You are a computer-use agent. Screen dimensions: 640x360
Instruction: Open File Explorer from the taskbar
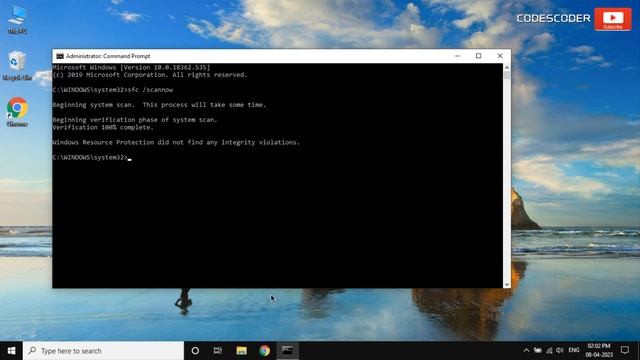pyautogui.click(x=242, y=351)
